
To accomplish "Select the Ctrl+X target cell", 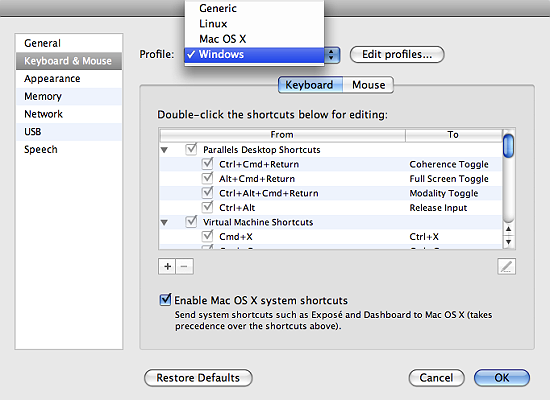I will pos(424,237).
